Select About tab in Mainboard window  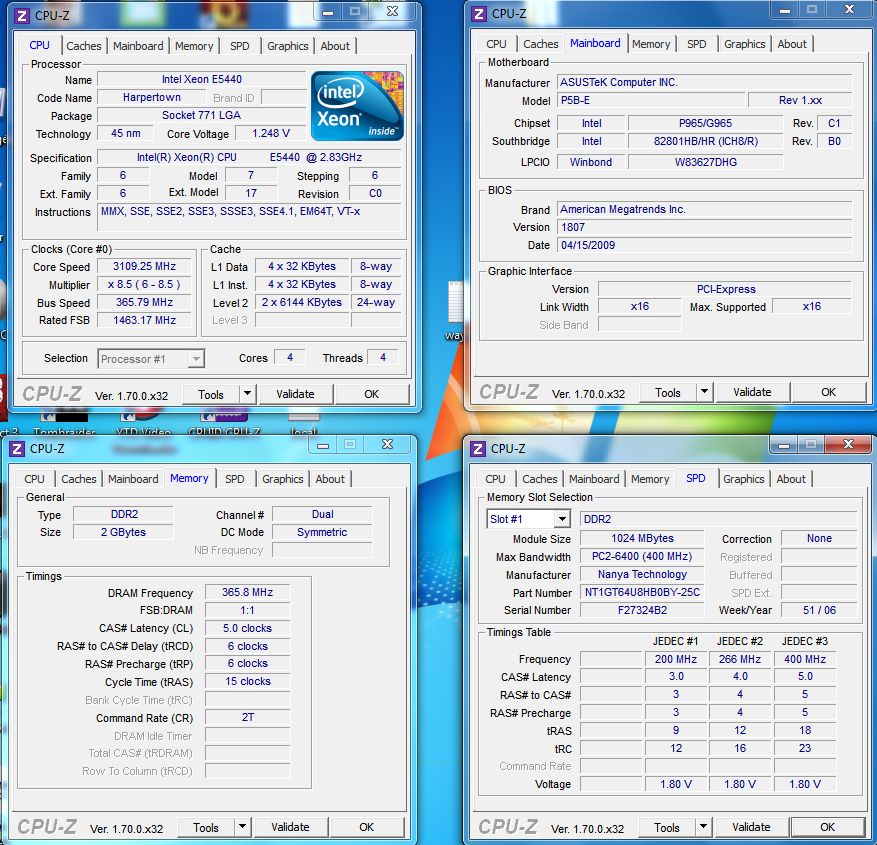[792, 44]
